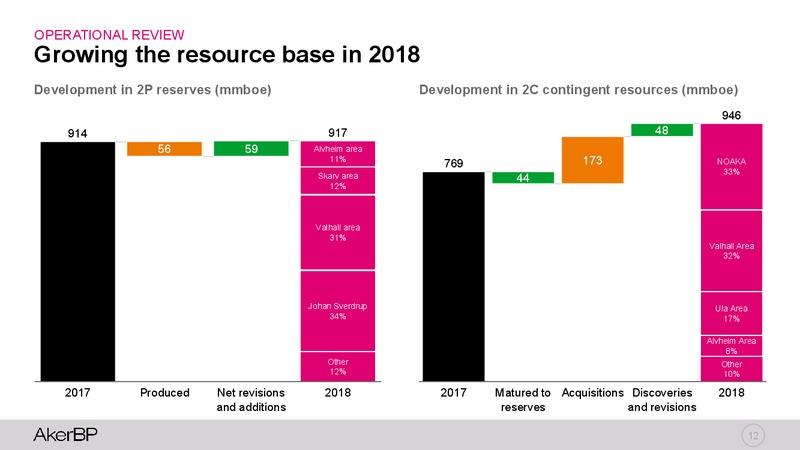Image resolution: width=800 pixels, height=450 pixels.
Task: Click the '2017' axis label in 2C chart
Action: (454, 393)
